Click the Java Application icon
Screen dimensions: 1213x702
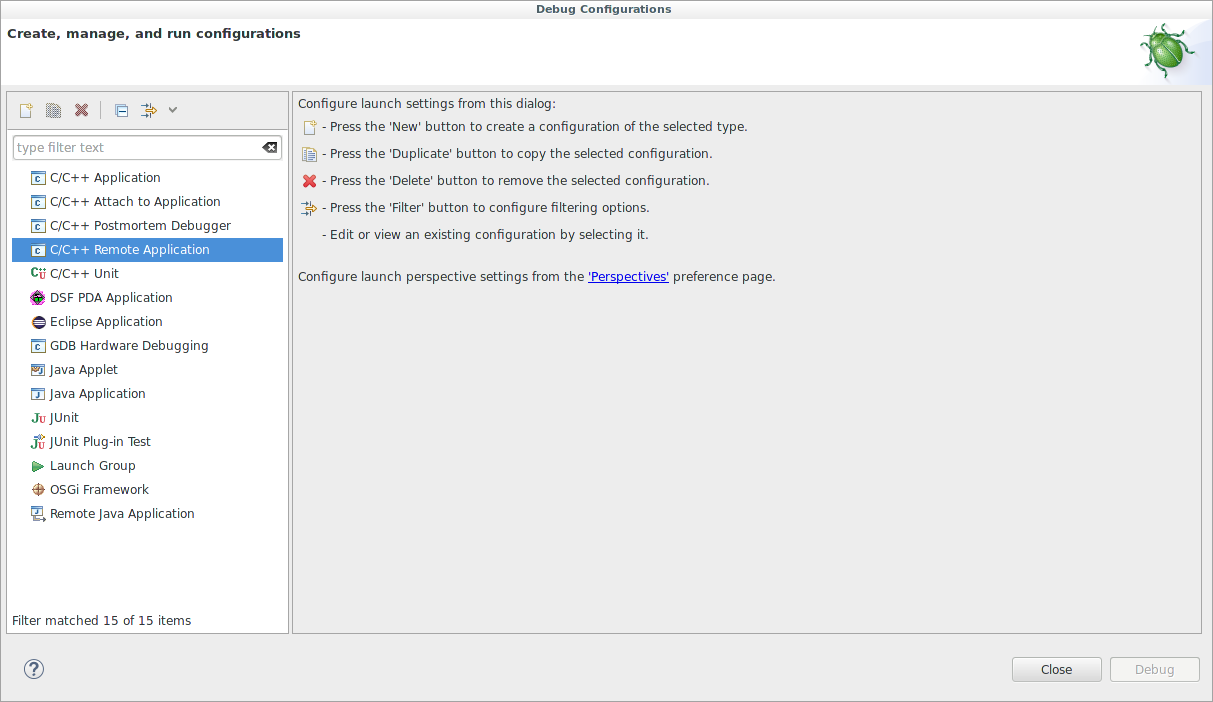[x=38, y=394]
